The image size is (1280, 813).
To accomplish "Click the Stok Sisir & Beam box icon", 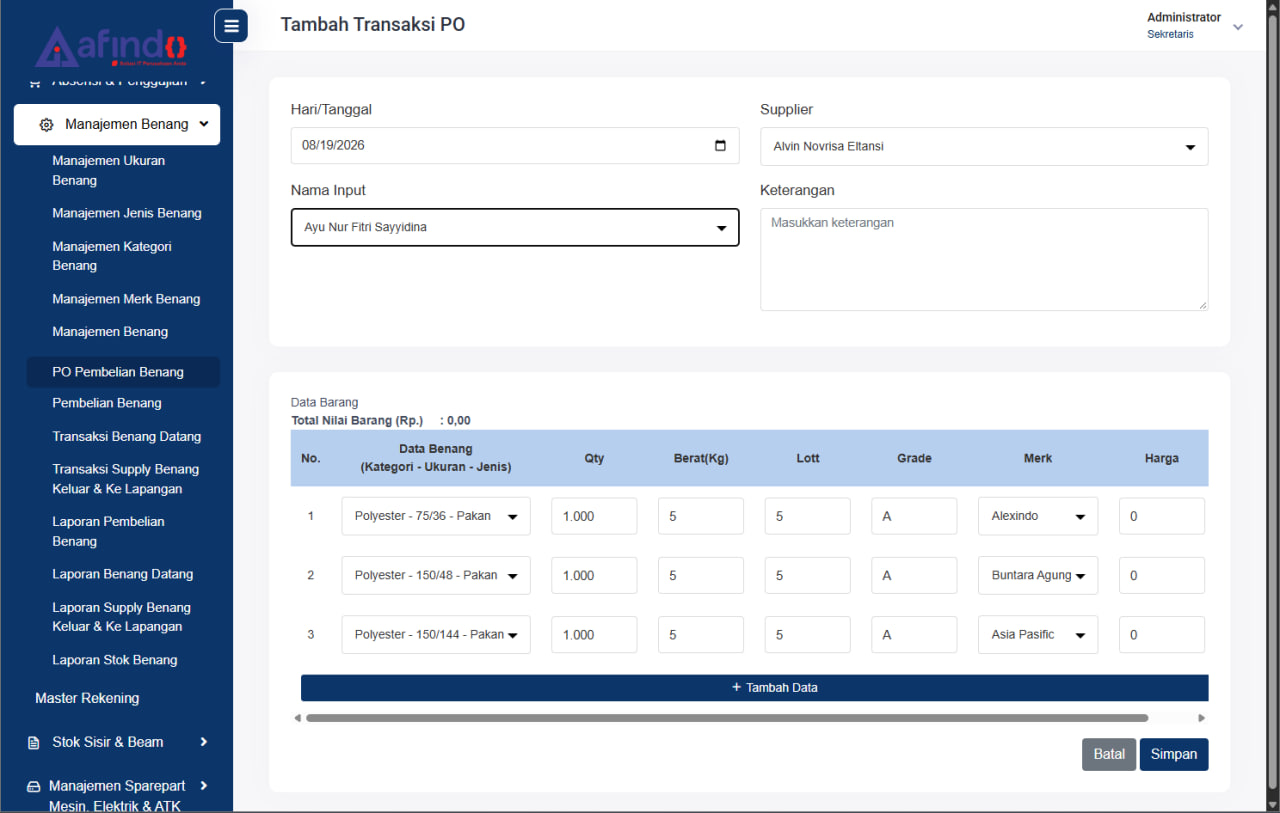I will 34,742.
